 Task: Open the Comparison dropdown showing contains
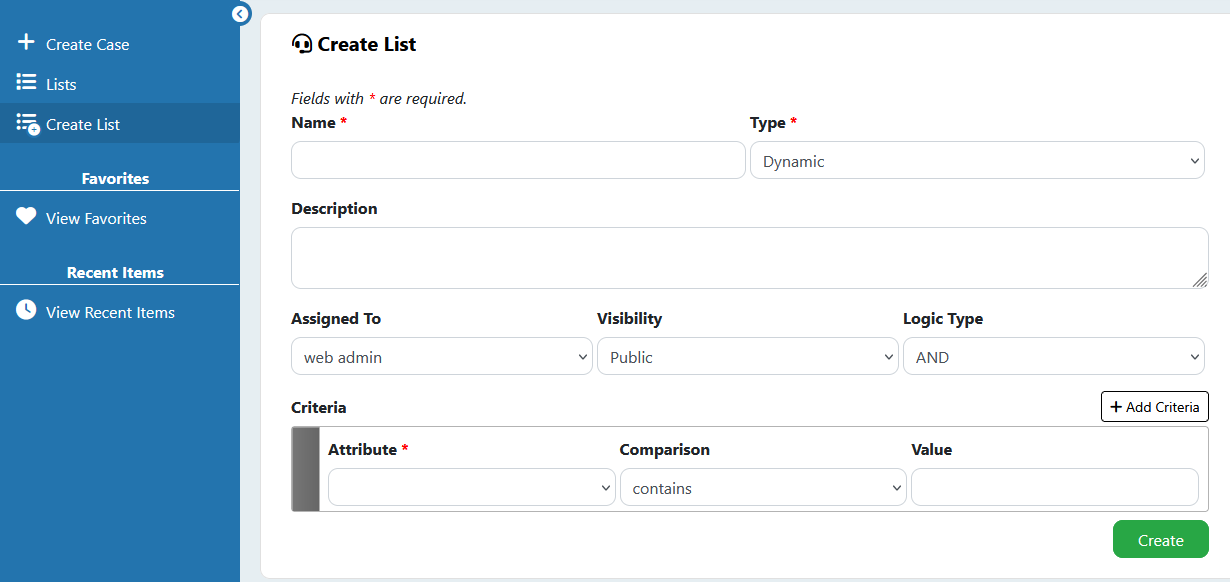763,487
